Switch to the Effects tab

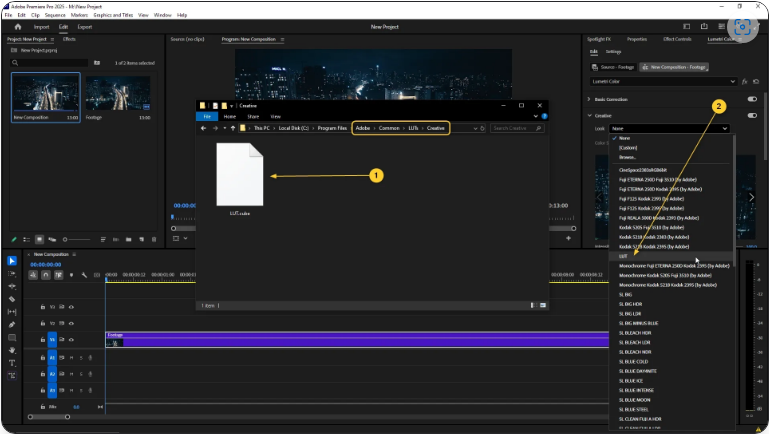[69, 39]
